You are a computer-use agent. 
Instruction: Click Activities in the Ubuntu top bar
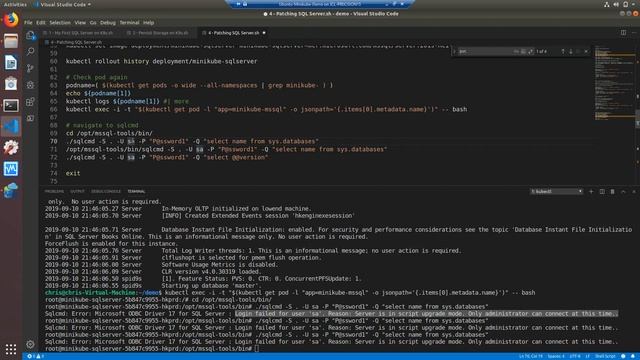[15, 4]
